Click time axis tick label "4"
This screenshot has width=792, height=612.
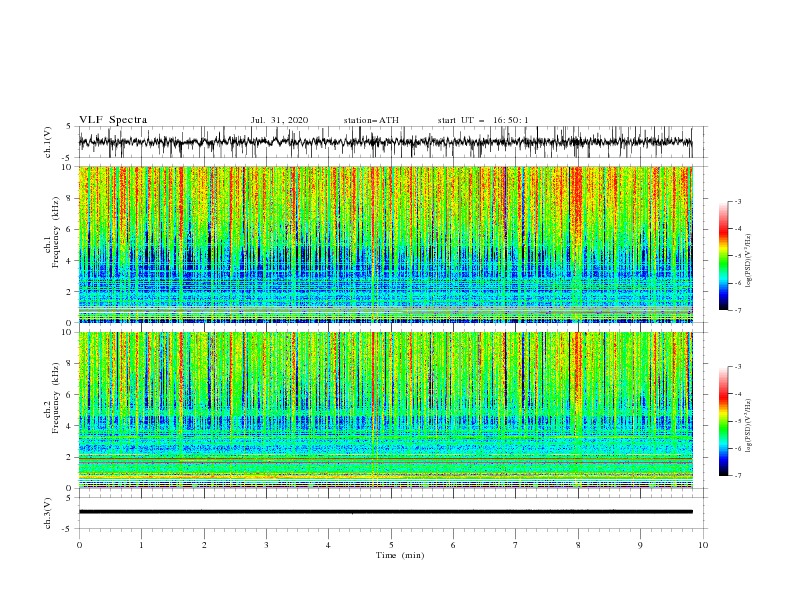click(x=328, y=545)
